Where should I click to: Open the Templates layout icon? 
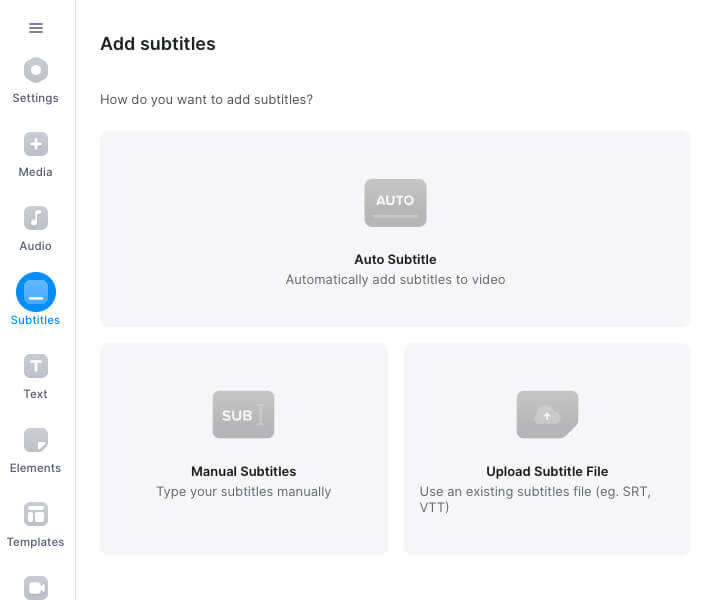tap(36, 514)
